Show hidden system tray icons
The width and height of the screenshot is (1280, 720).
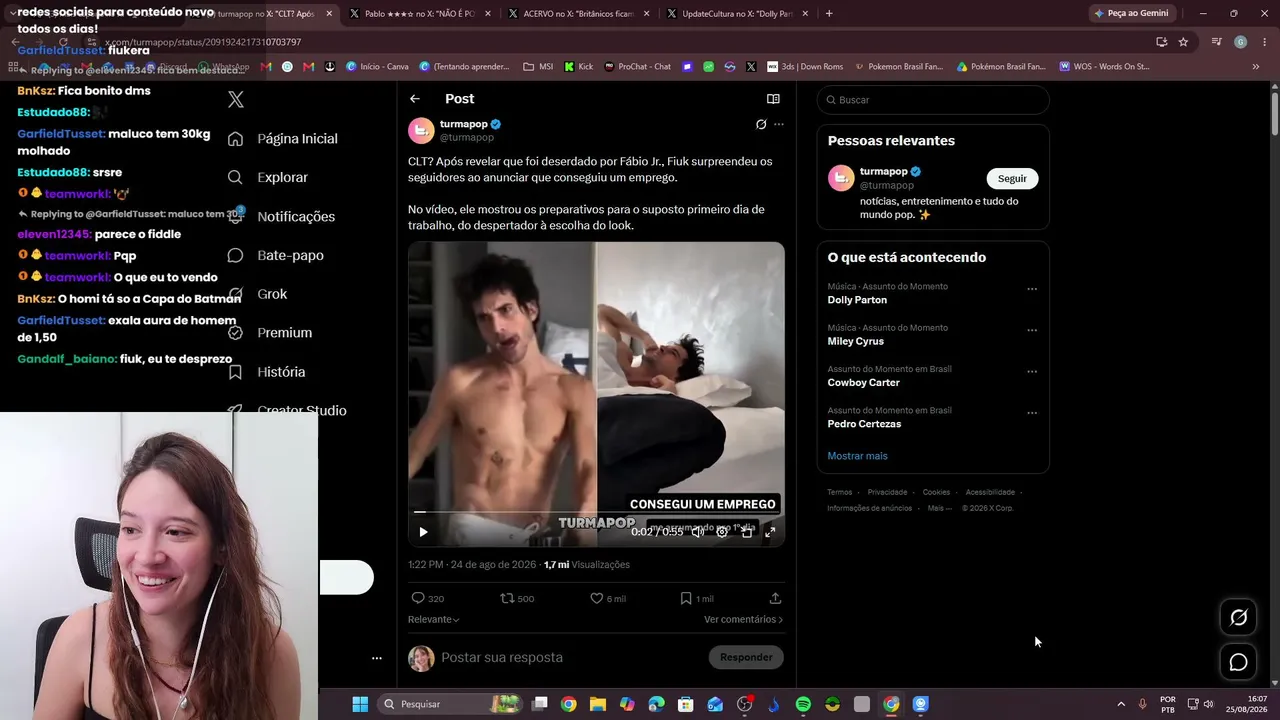[1121, 704]
